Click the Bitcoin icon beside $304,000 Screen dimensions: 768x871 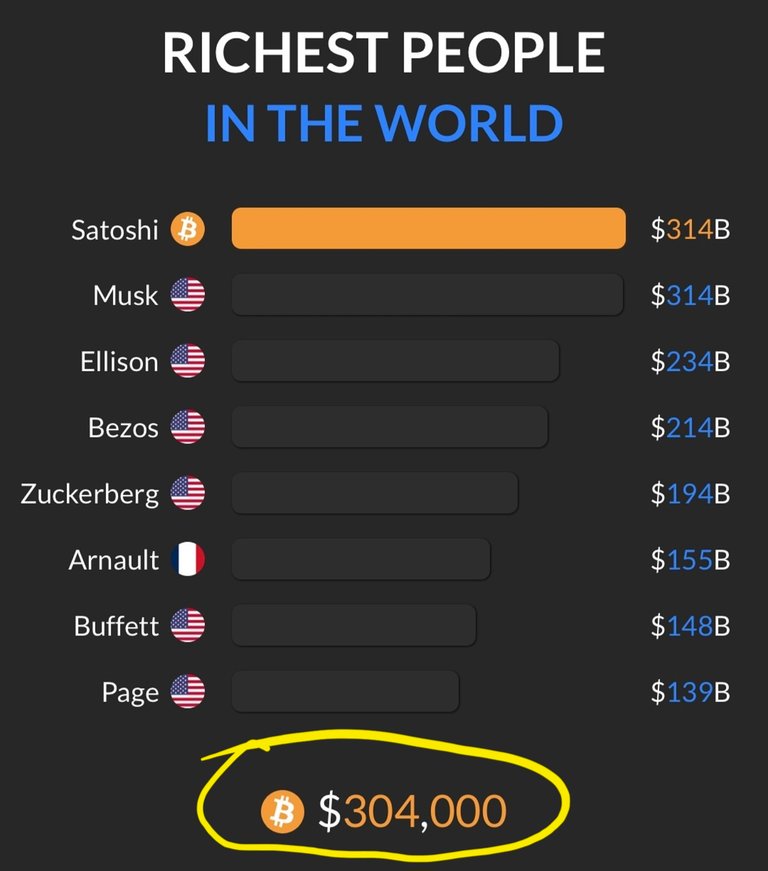pos(283,812)
